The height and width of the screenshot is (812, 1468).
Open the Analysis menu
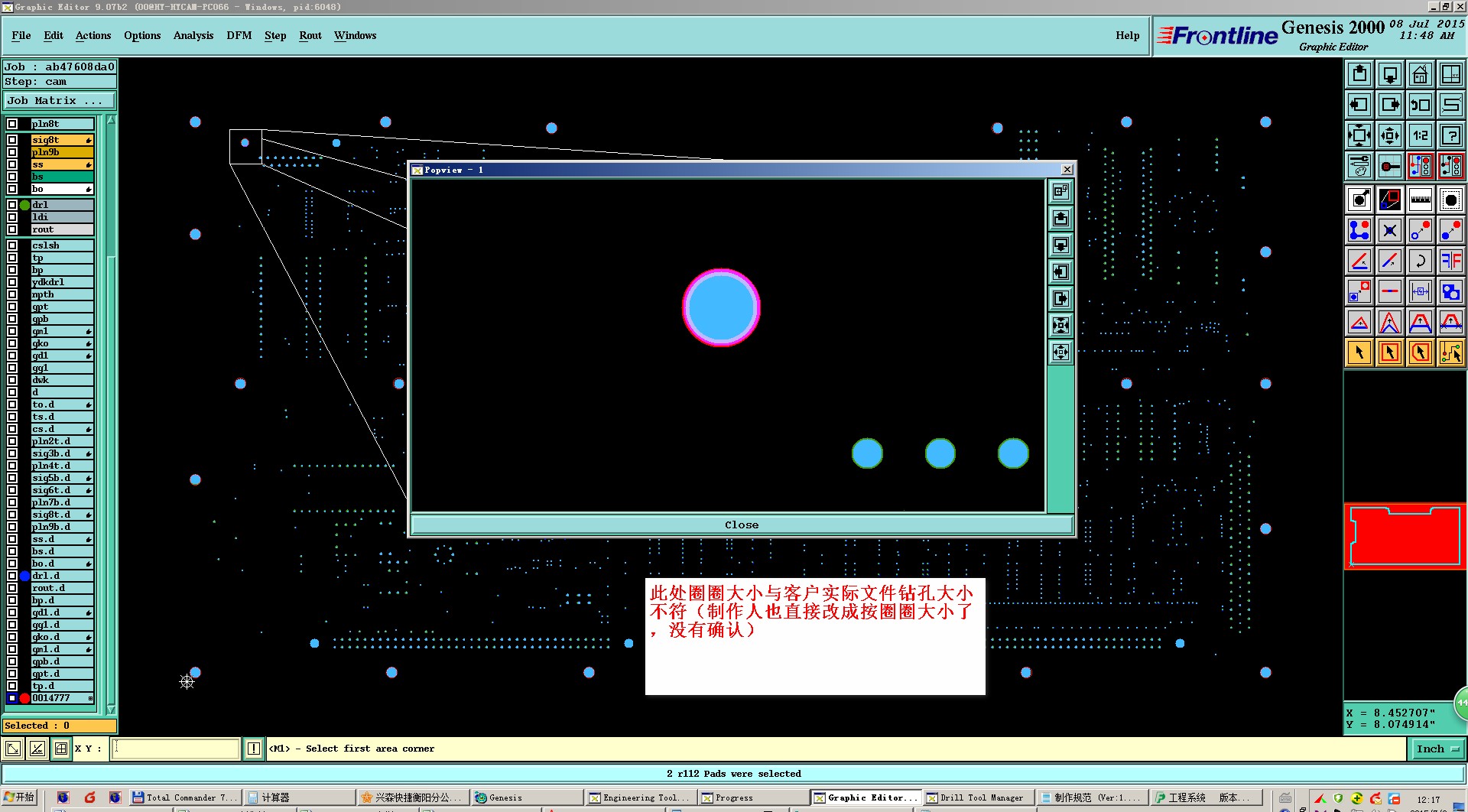pyautogui.click(x=193, y=35)
